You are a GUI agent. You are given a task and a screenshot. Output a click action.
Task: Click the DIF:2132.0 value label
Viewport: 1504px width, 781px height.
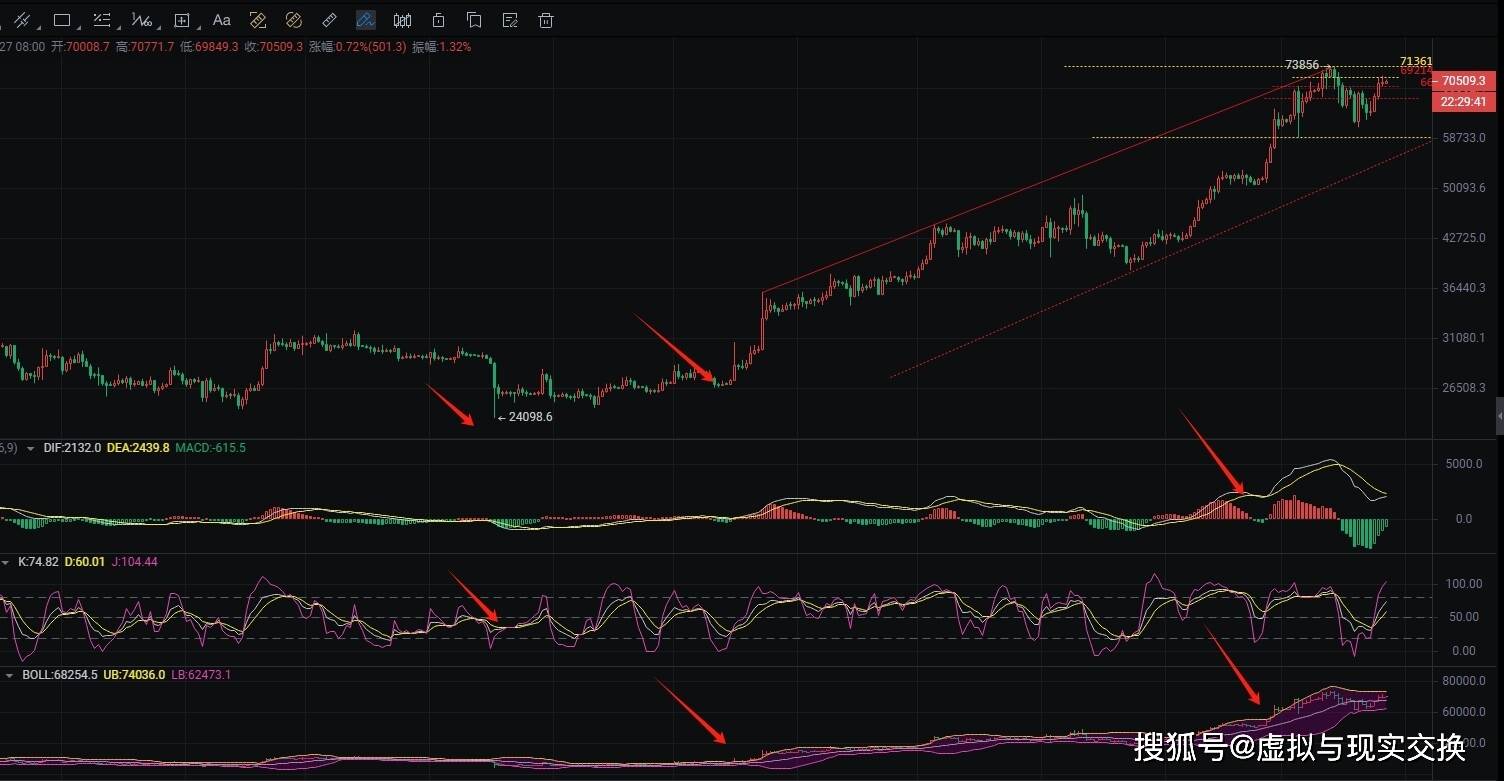[x=72, y=448]
